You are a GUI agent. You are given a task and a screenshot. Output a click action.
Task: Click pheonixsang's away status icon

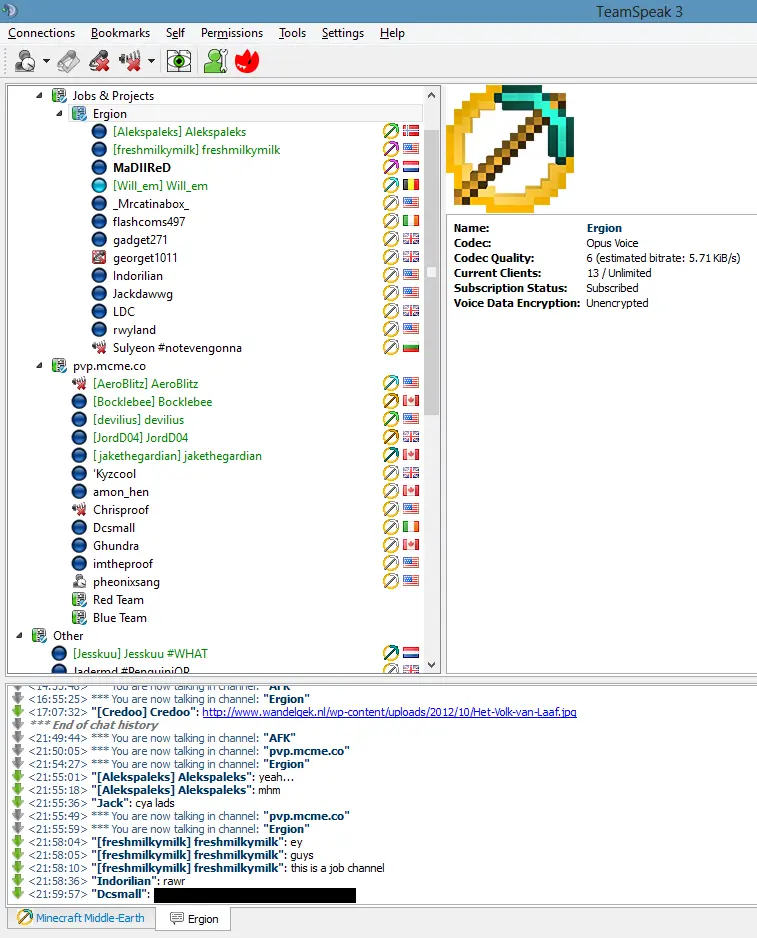coord(79,581)
